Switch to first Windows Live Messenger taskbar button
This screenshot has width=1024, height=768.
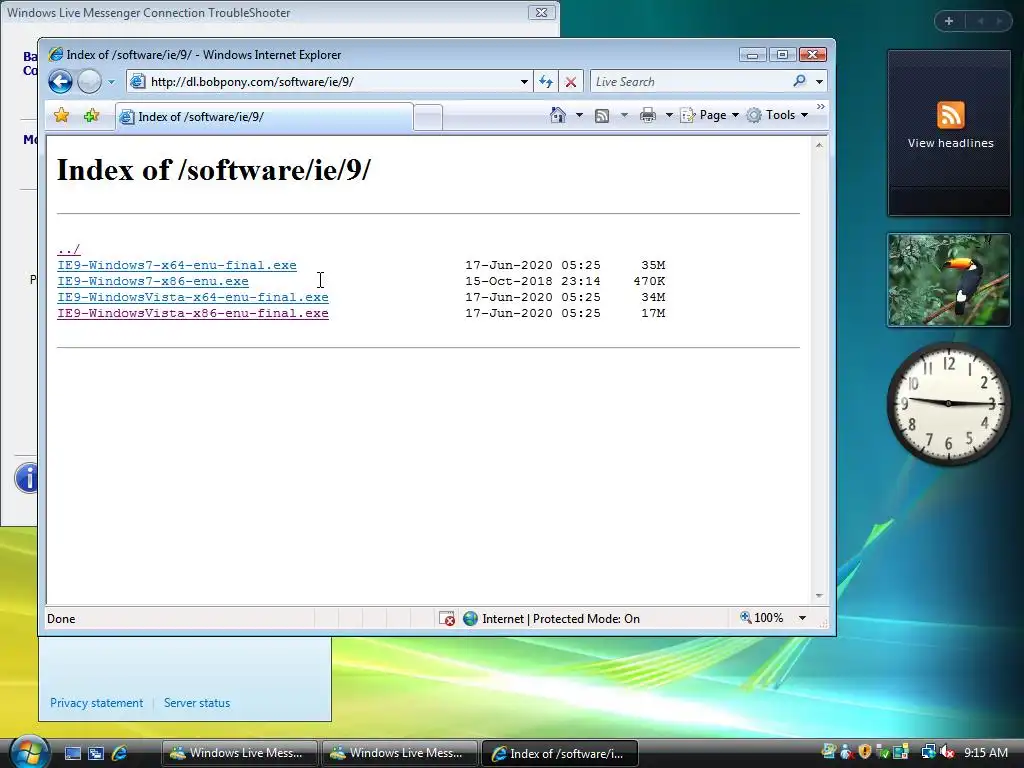(x=239, y=753)
